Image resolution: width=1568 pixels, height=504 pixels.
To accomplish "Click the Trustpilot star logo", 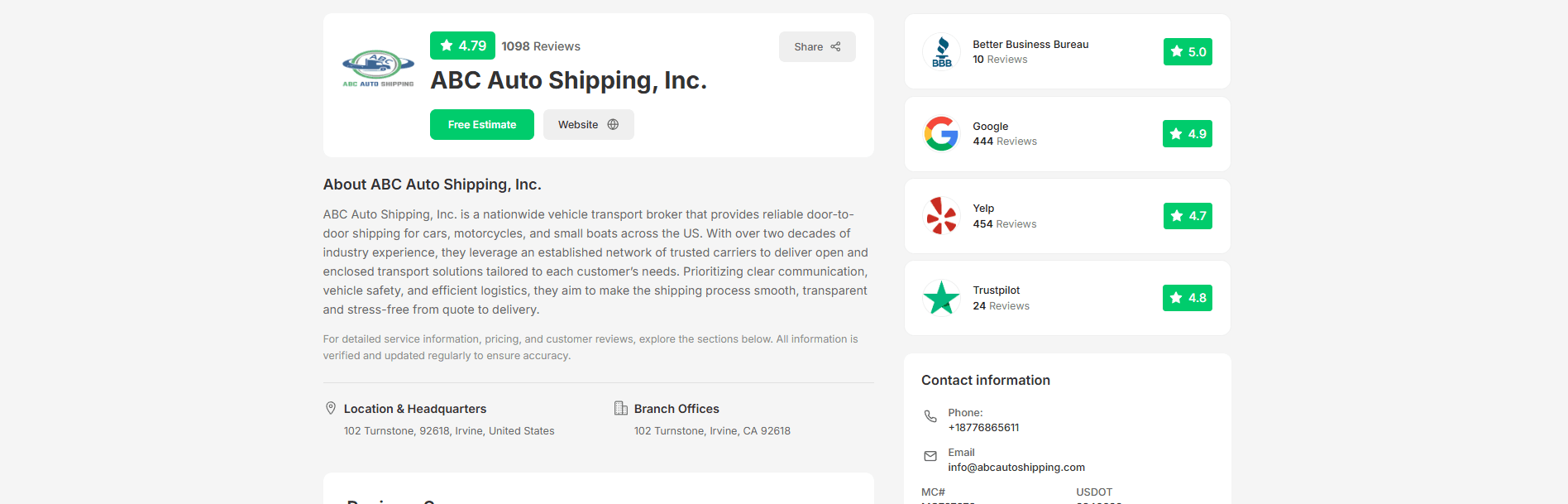I will (941, 298).
